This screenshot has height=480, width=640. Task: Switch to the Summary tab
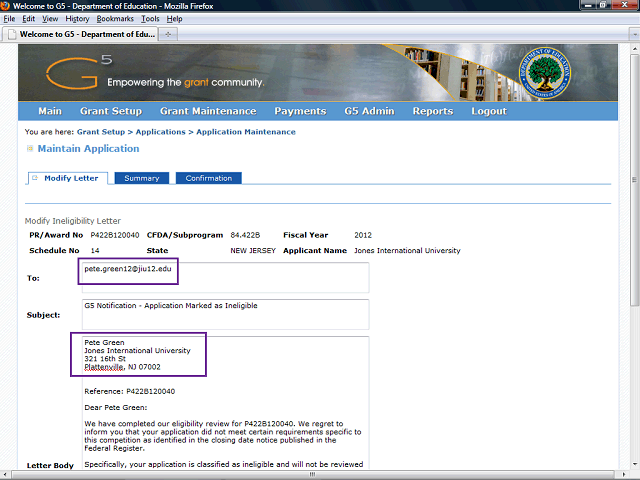click(x=142, y=178)
